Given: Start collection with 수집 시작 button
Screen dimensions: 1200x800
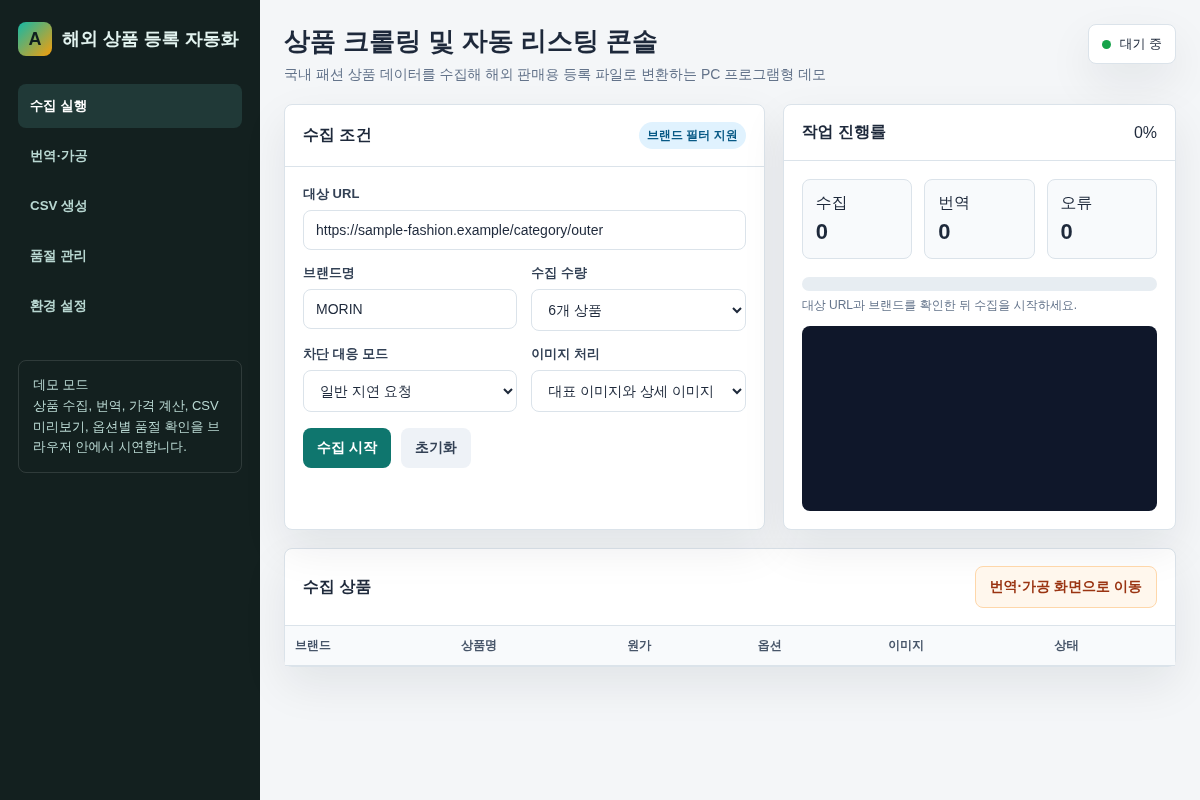Looking at the screenshot, I should point(347,448).
